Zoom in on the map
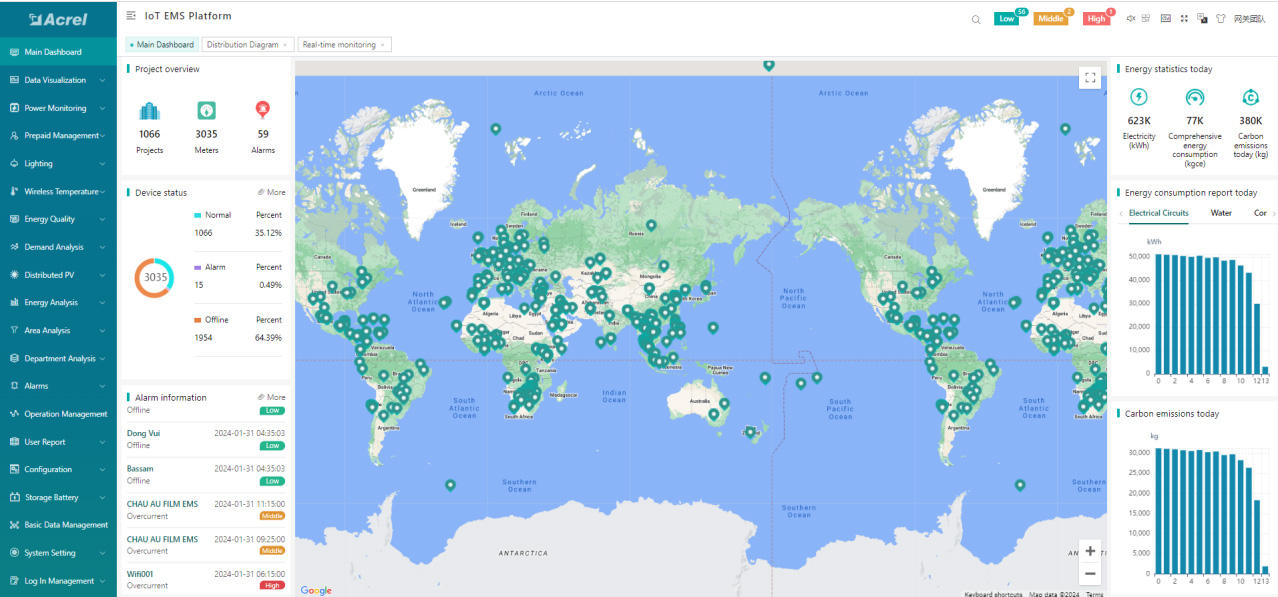This screenshot has width=1278, height=597. coord(1090,551)
